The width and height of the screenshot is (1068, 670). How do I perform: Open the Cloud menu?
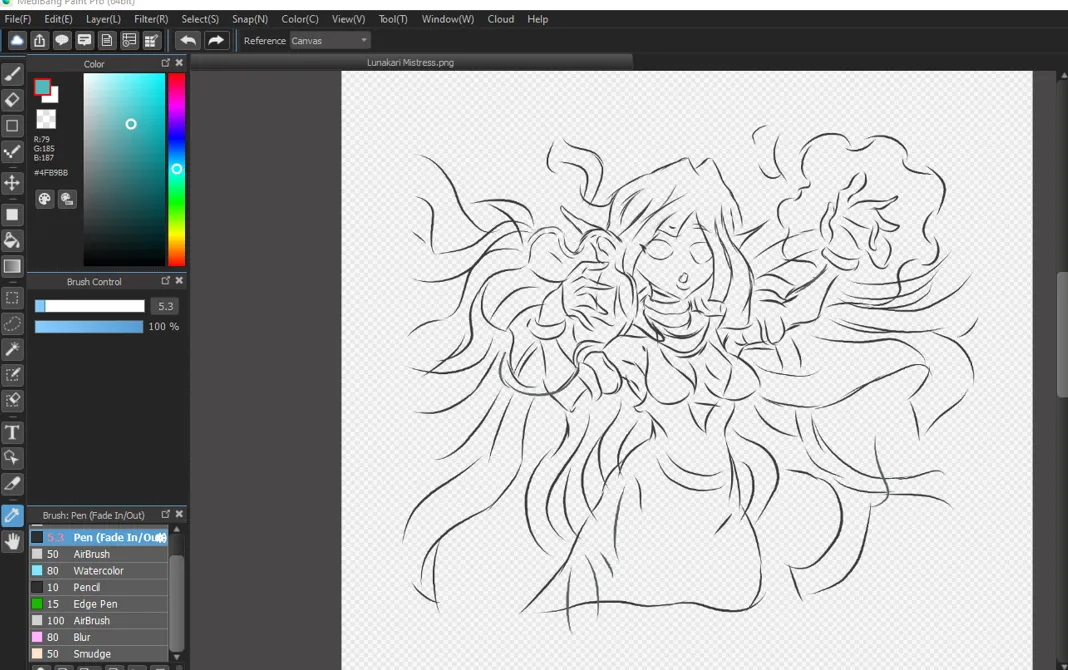501,19
